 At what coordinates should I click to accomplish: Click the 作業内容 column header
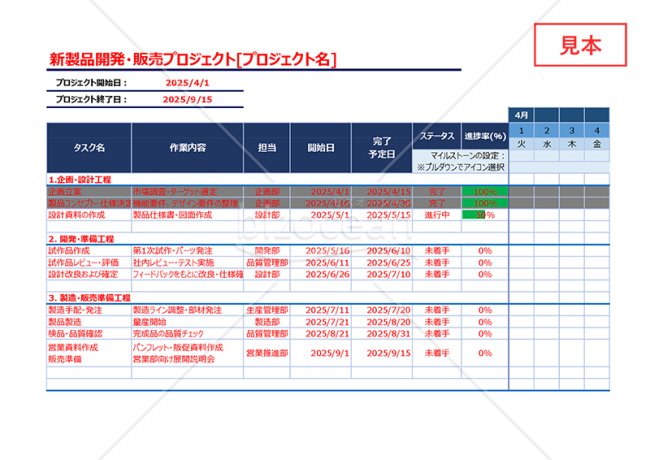(187, 148)
